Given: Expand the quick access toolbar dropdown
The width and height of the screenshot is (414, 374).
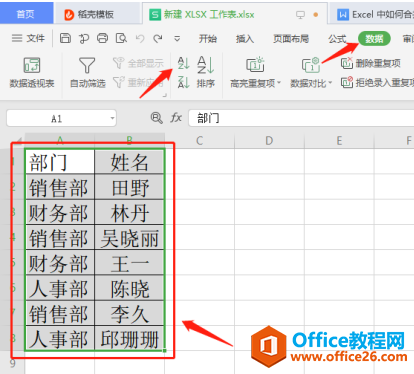Looking at the screenshot, I should click(x=177, y=39).
